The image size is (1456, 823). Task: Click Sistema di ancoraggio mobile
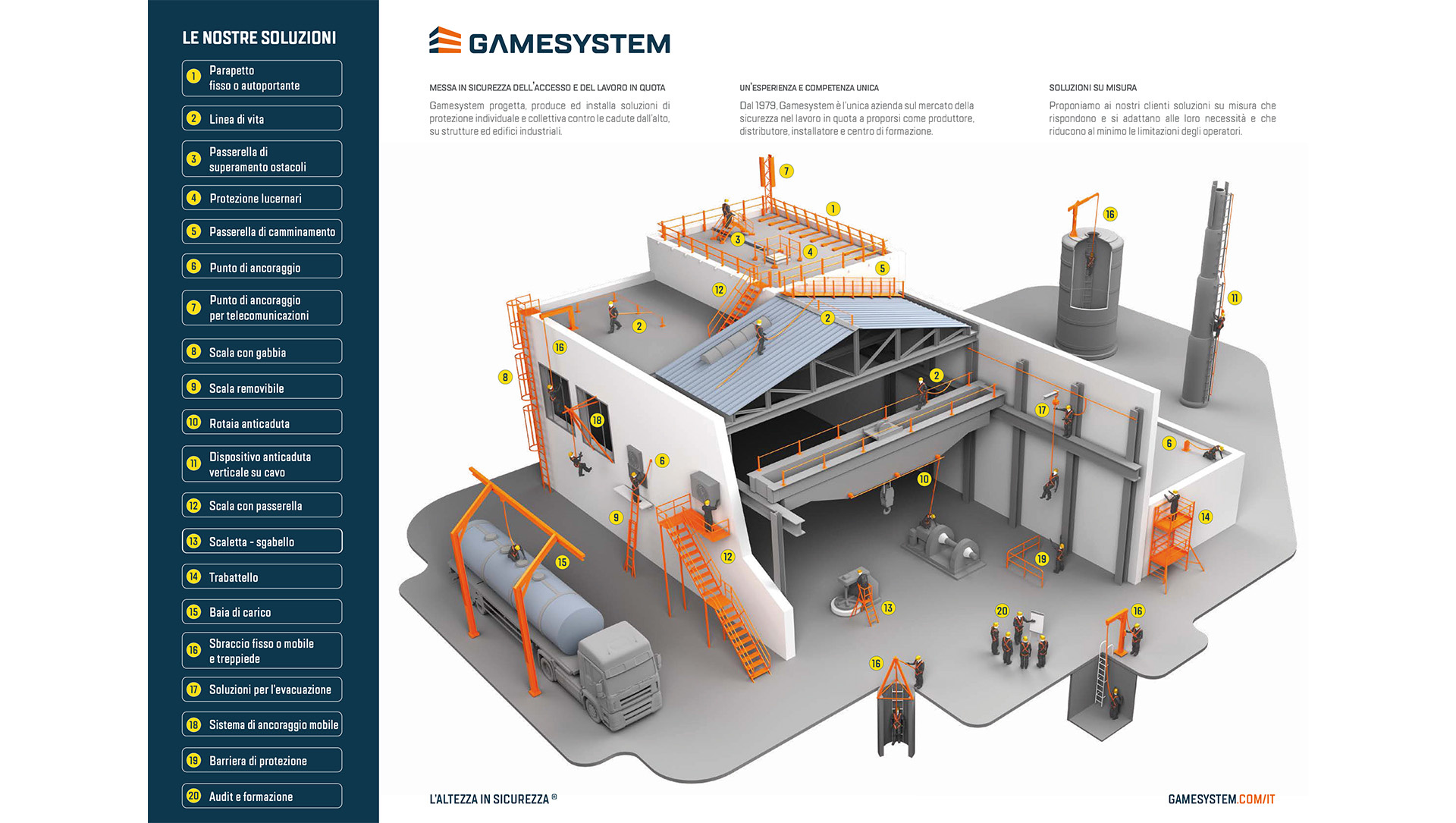pyautogui.click(x=262, y=724)
